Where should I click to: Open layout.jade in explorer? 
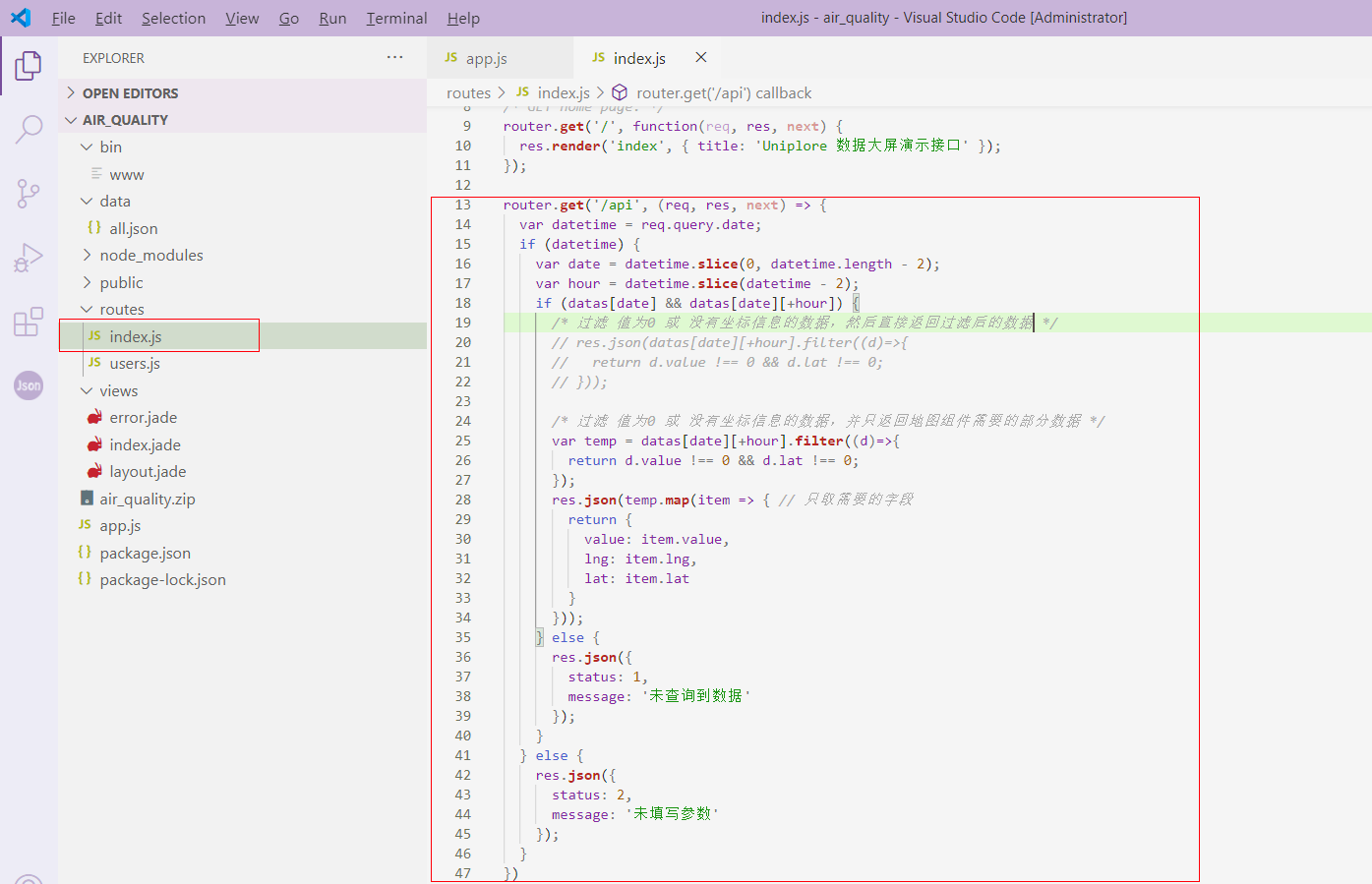coord(243,471)
